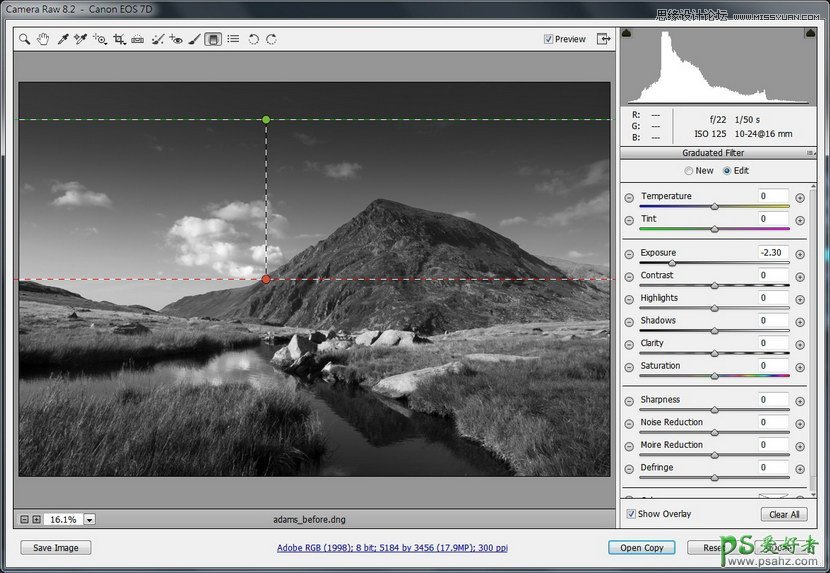Select the Zoom tool in the toolbar
Screen dimensions: 830x573
click(24, 39)
